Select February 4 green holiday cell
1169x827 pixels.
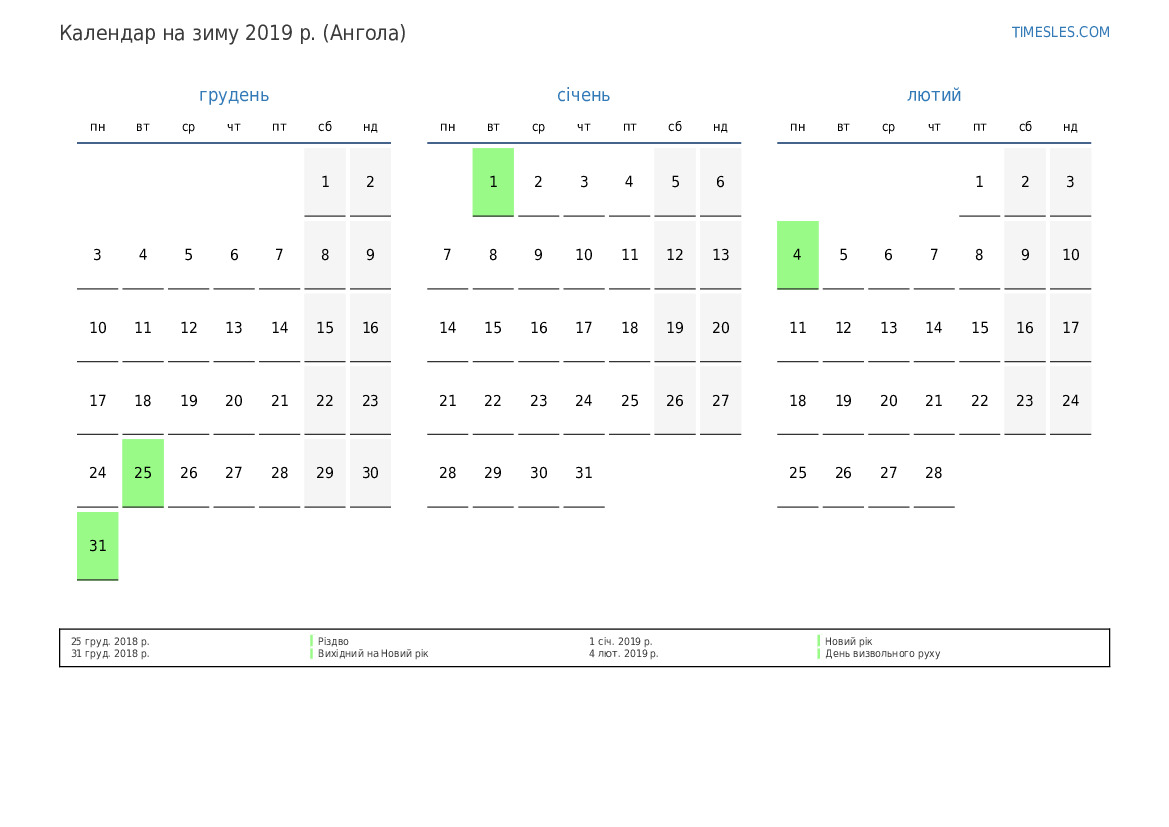click(797, 255)
